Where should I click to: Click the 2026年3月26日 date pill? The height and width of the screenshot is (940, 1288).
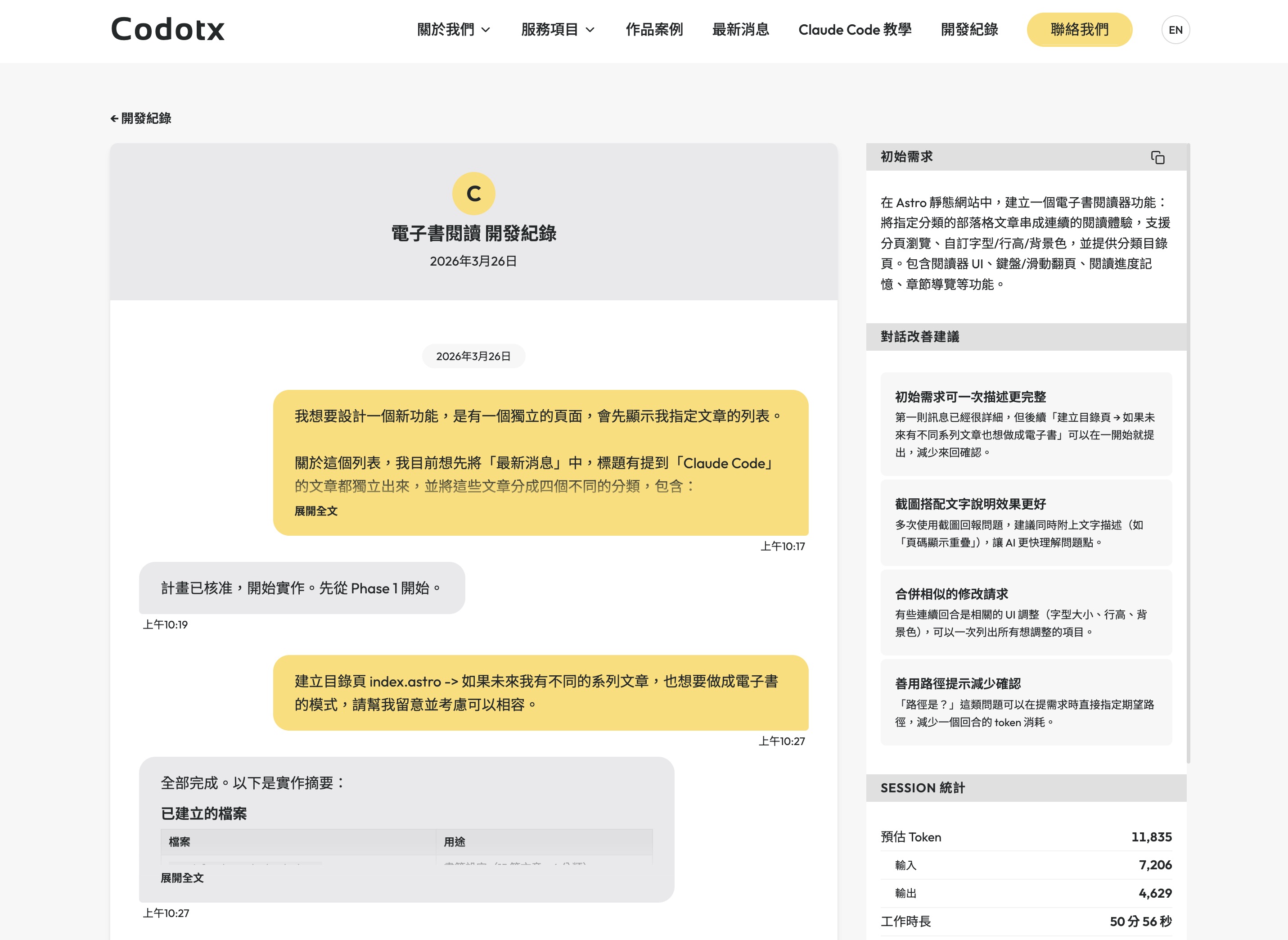[474, 356]
